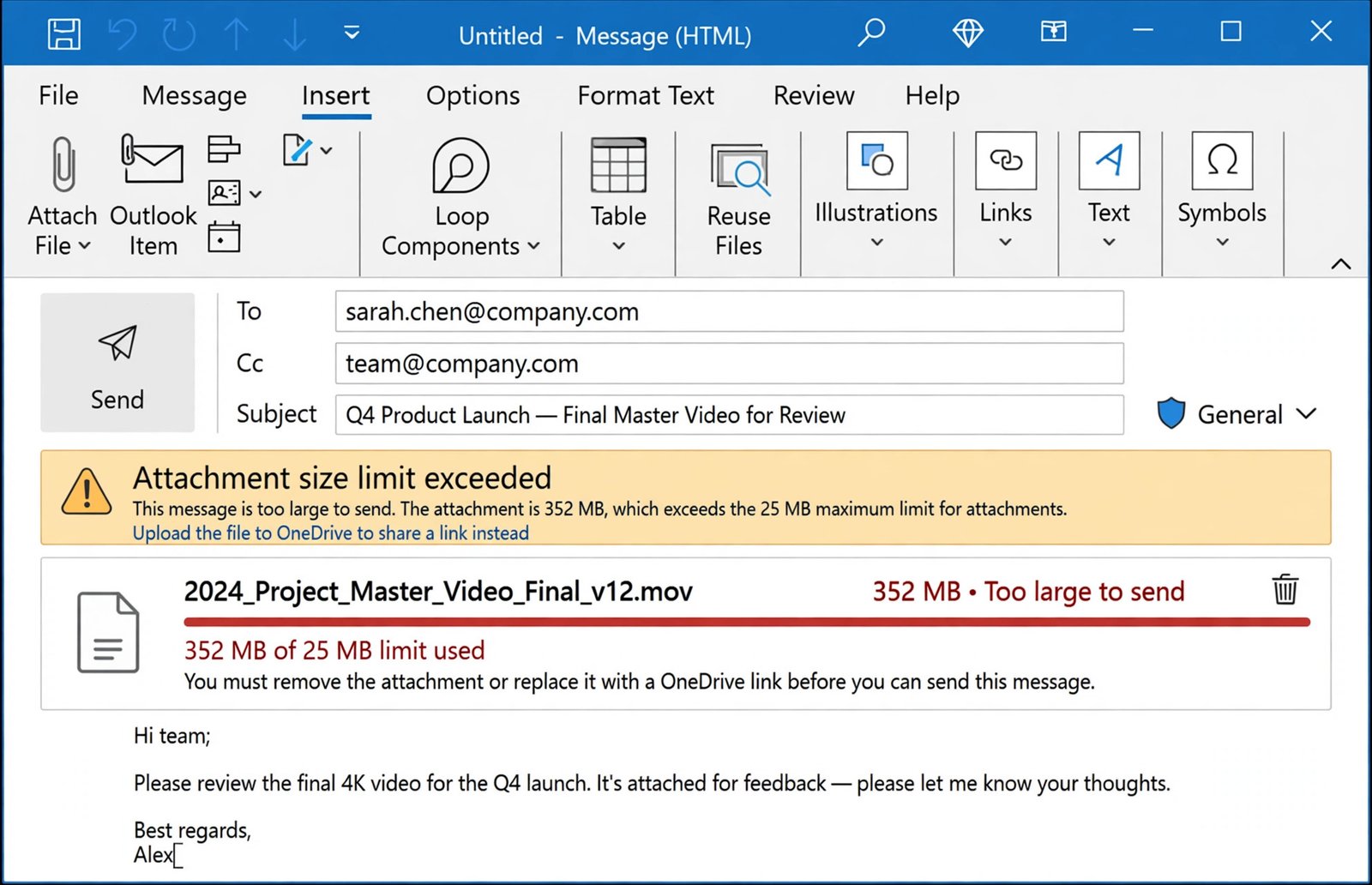Click the sensitivity shield icon
Viewport: 1372px width, 885px height.
[1170, 413]
